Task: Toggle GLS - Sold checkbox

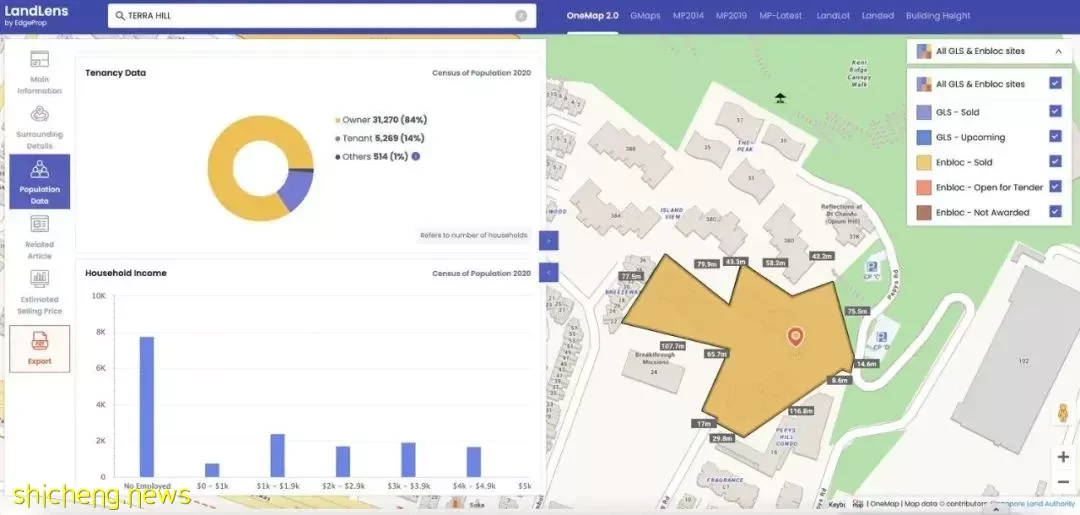Action: 1055,111
